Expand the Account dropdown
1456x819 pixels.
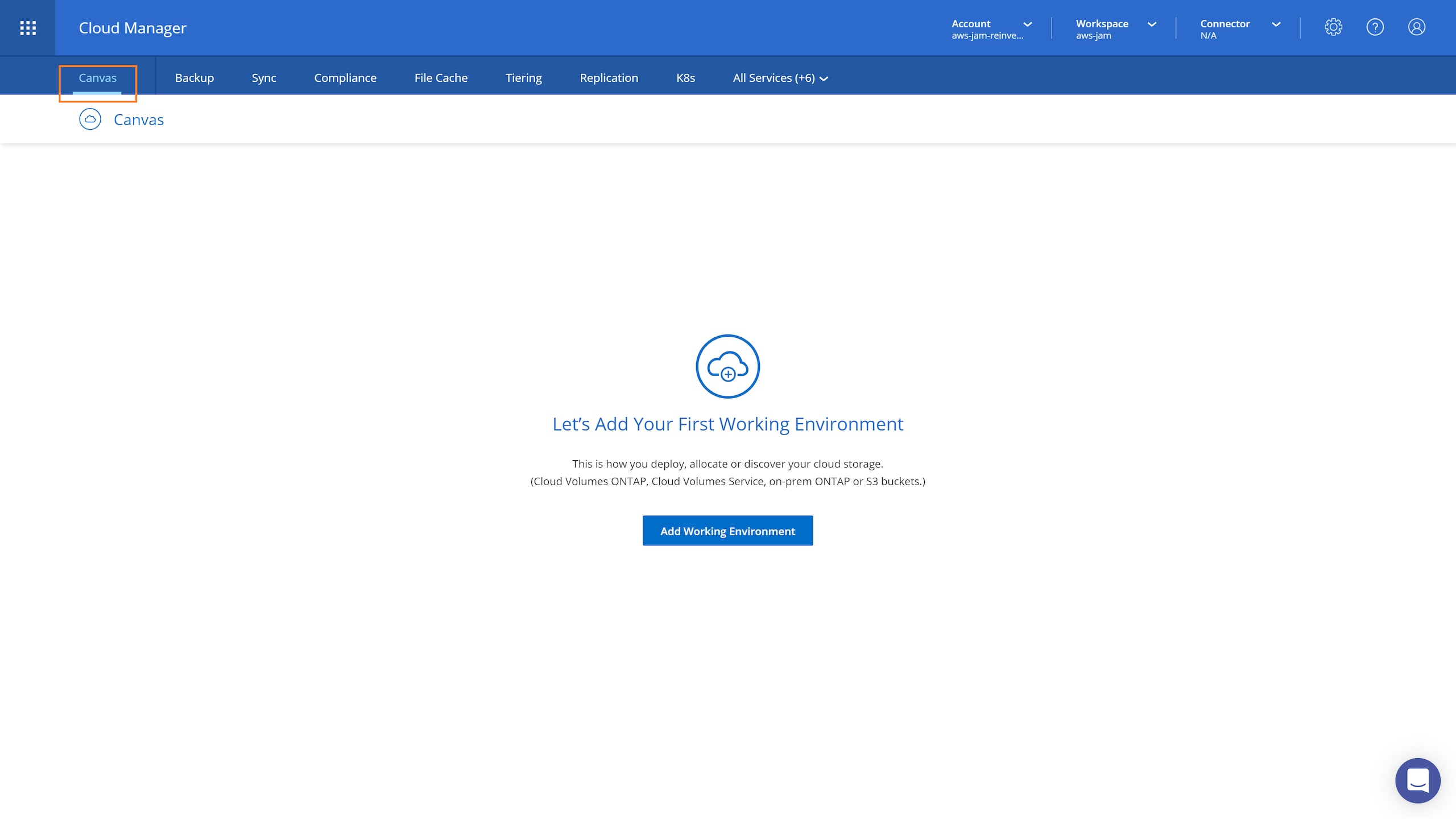[x=991, y=28]
